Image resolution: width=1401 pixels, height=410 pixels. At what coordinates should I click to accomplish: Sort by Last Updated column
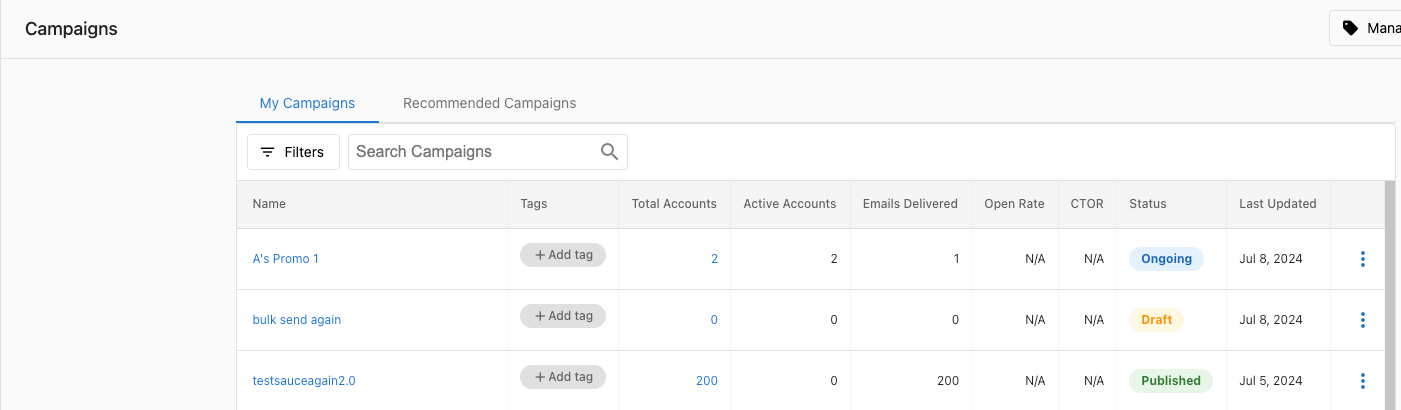(1277, 204)
